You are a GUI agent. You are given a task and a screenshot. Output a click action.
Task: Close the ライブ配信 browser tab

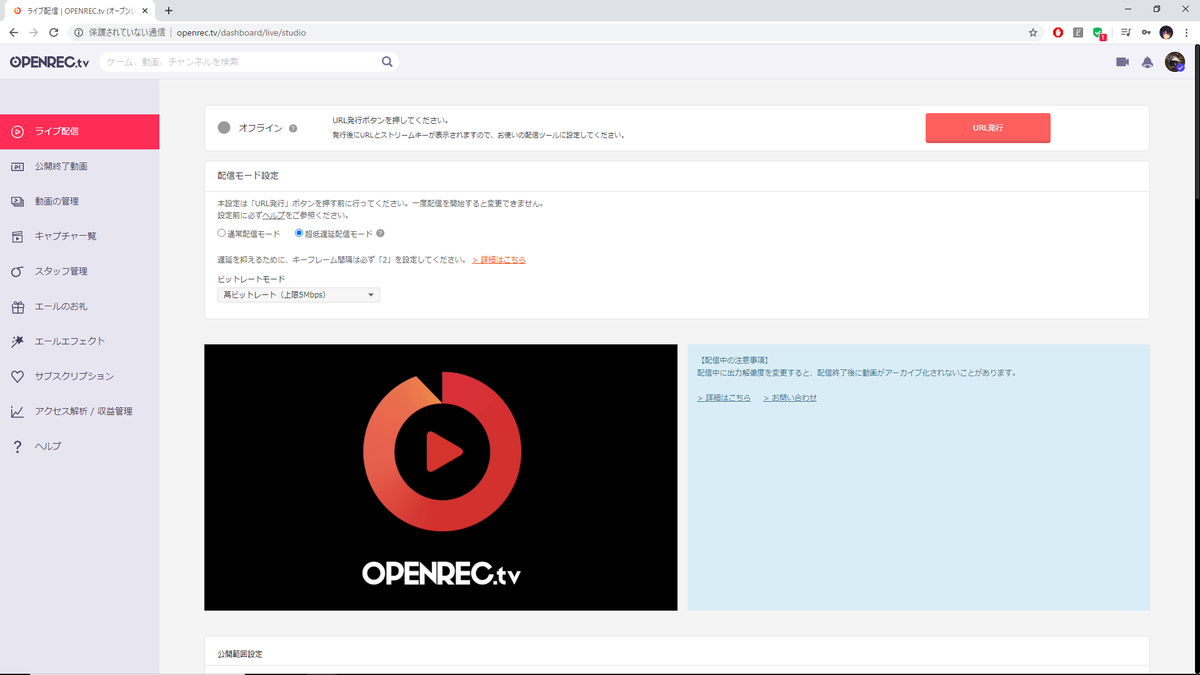(x=145, y=10)
